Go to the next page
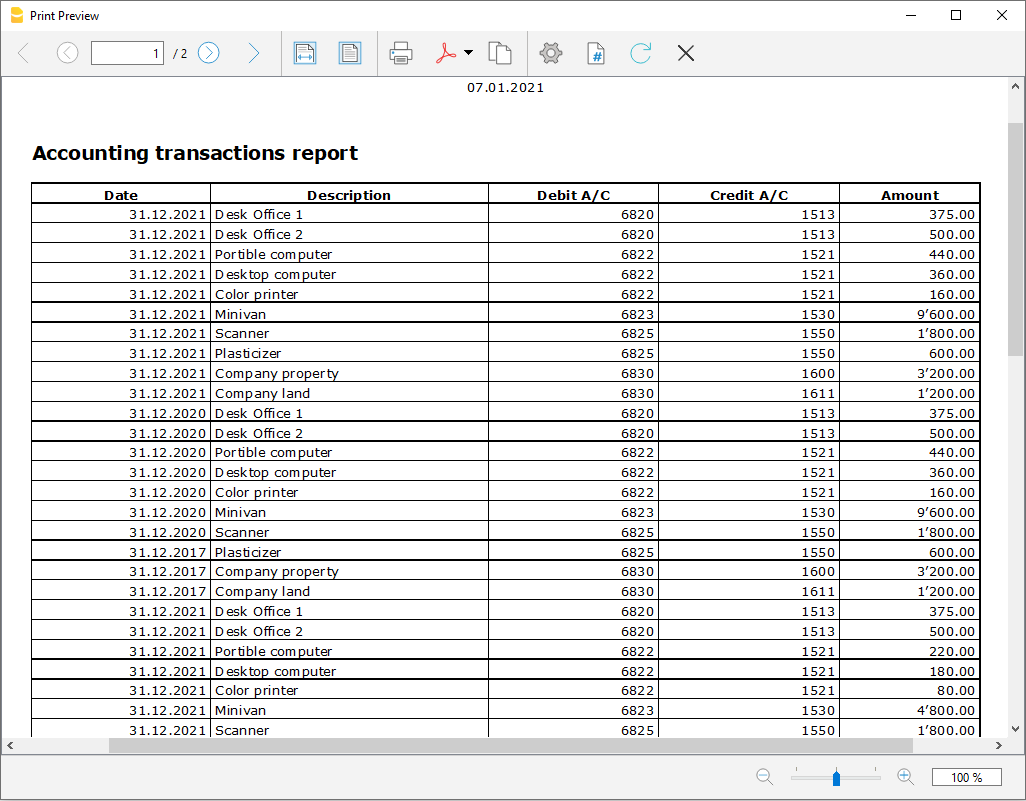 click(208, 53)
